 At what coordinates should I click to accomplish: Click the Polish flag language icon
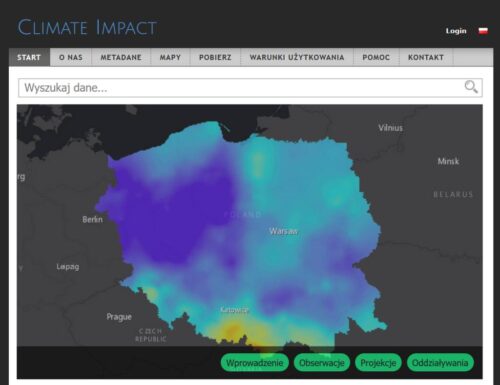483,31
